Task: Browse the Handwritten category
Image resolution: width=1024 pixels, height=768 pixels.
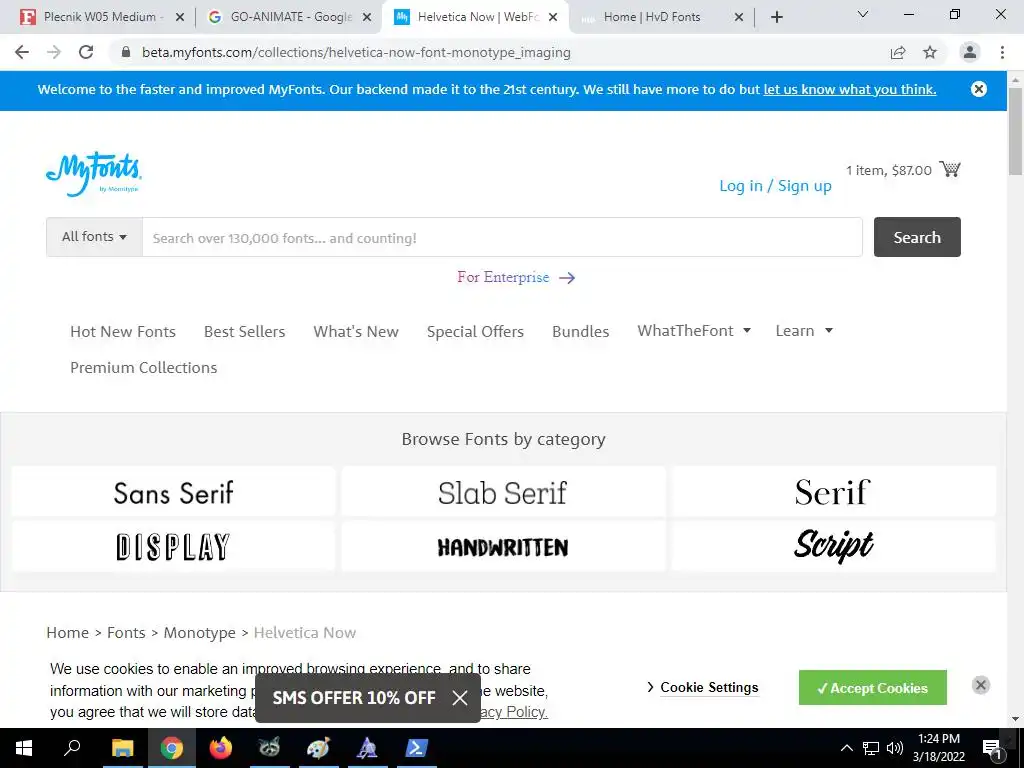Action: [x=503, y=546]
